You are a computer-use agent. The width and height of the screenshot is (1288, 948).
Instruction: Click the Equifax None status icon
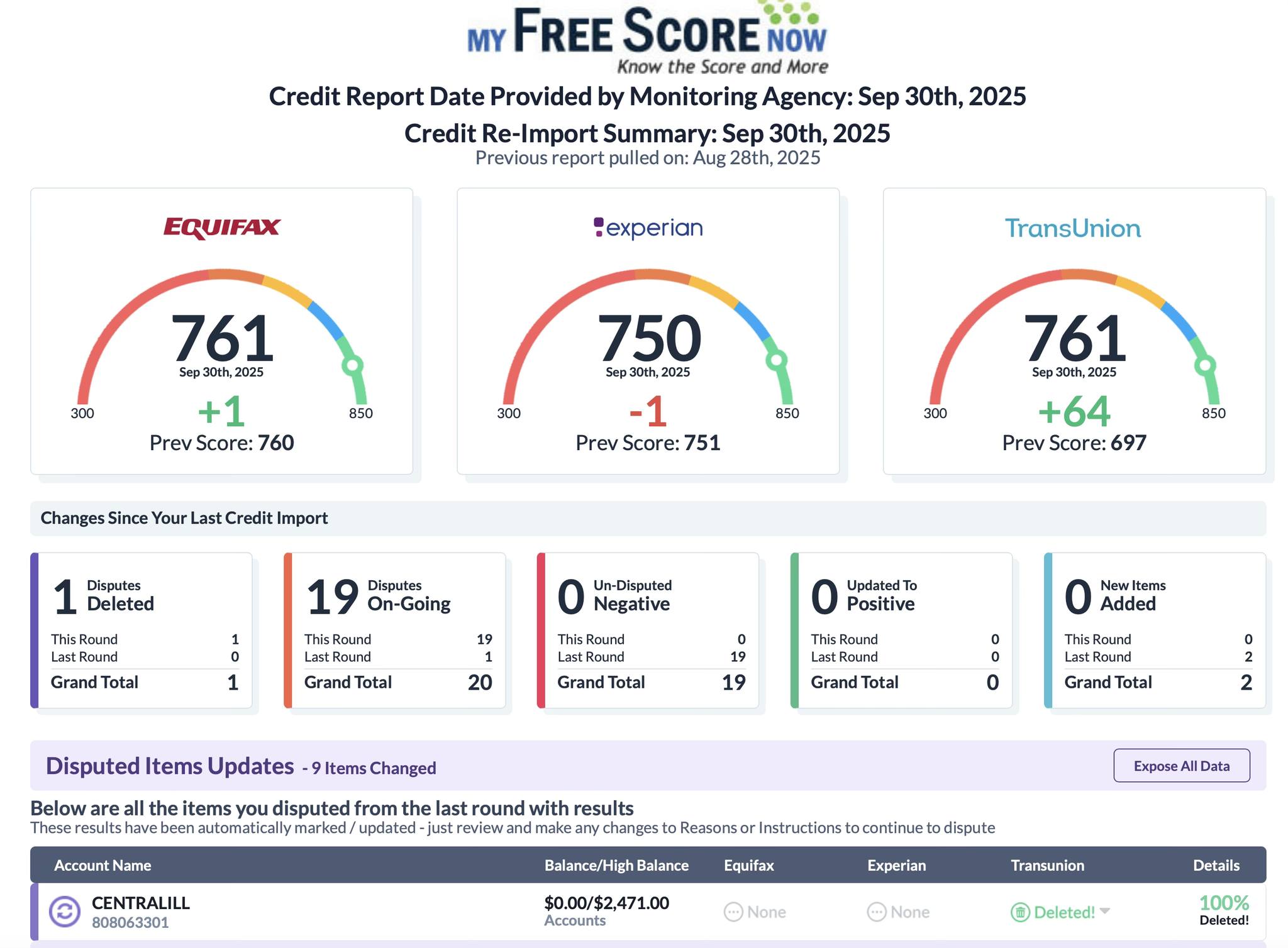733,912
